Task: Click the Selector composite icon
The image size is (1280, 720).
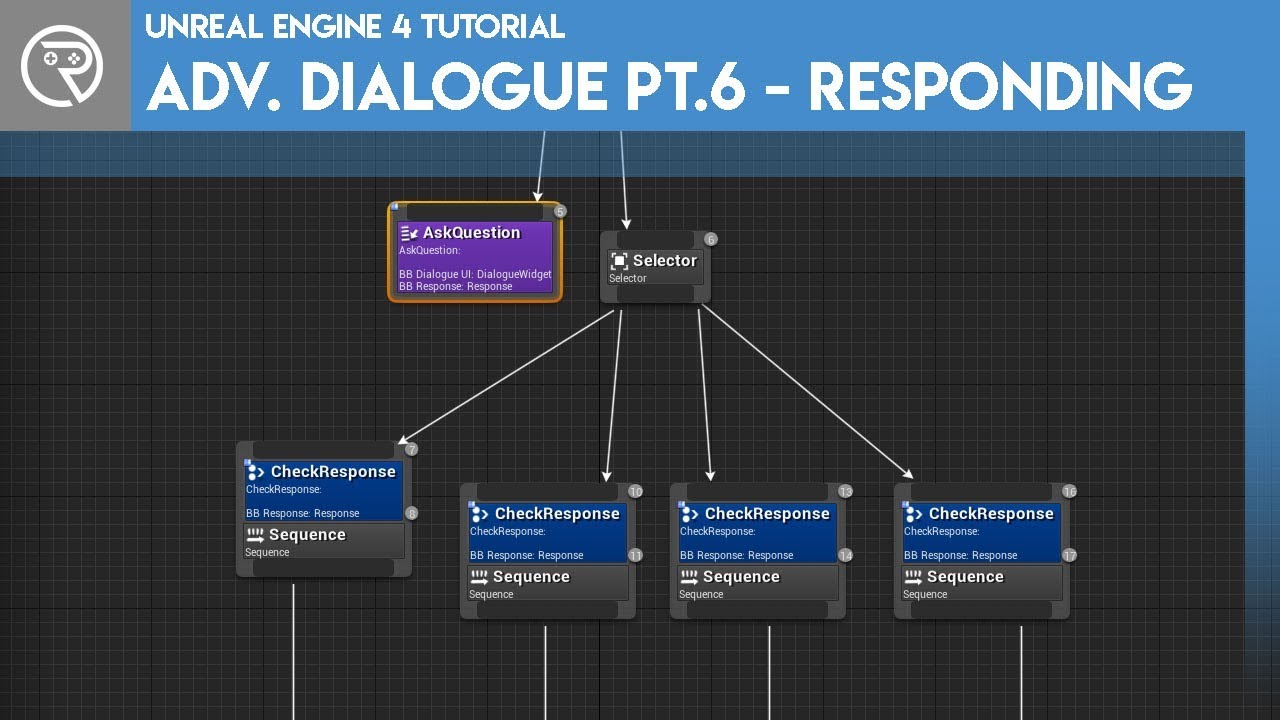Action: pos(619,261)
